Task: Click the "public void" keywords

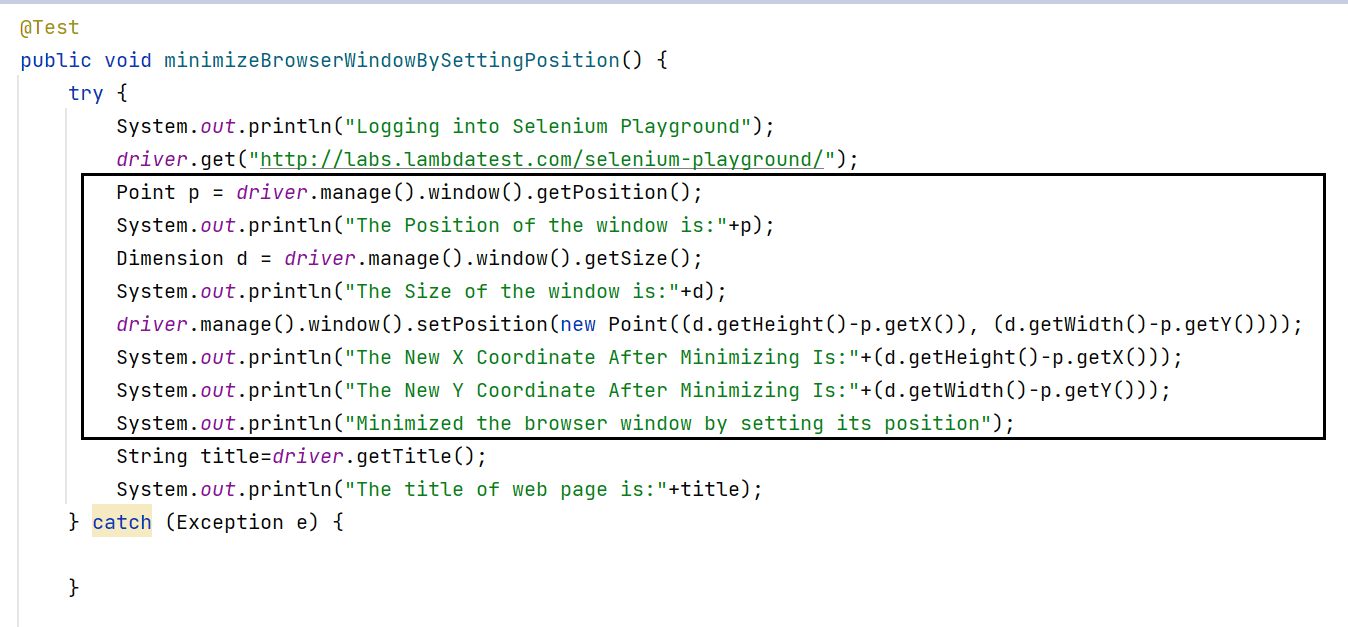Action: tap(86, 60)
